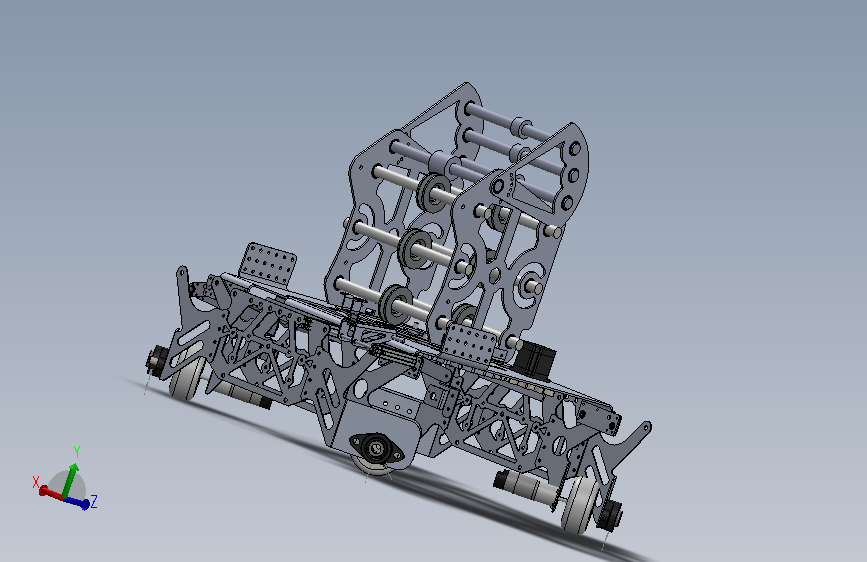867x562 pixels.
Task: Select the black stepper motor on the frame's right side
Action: click(x=535, y=360)
